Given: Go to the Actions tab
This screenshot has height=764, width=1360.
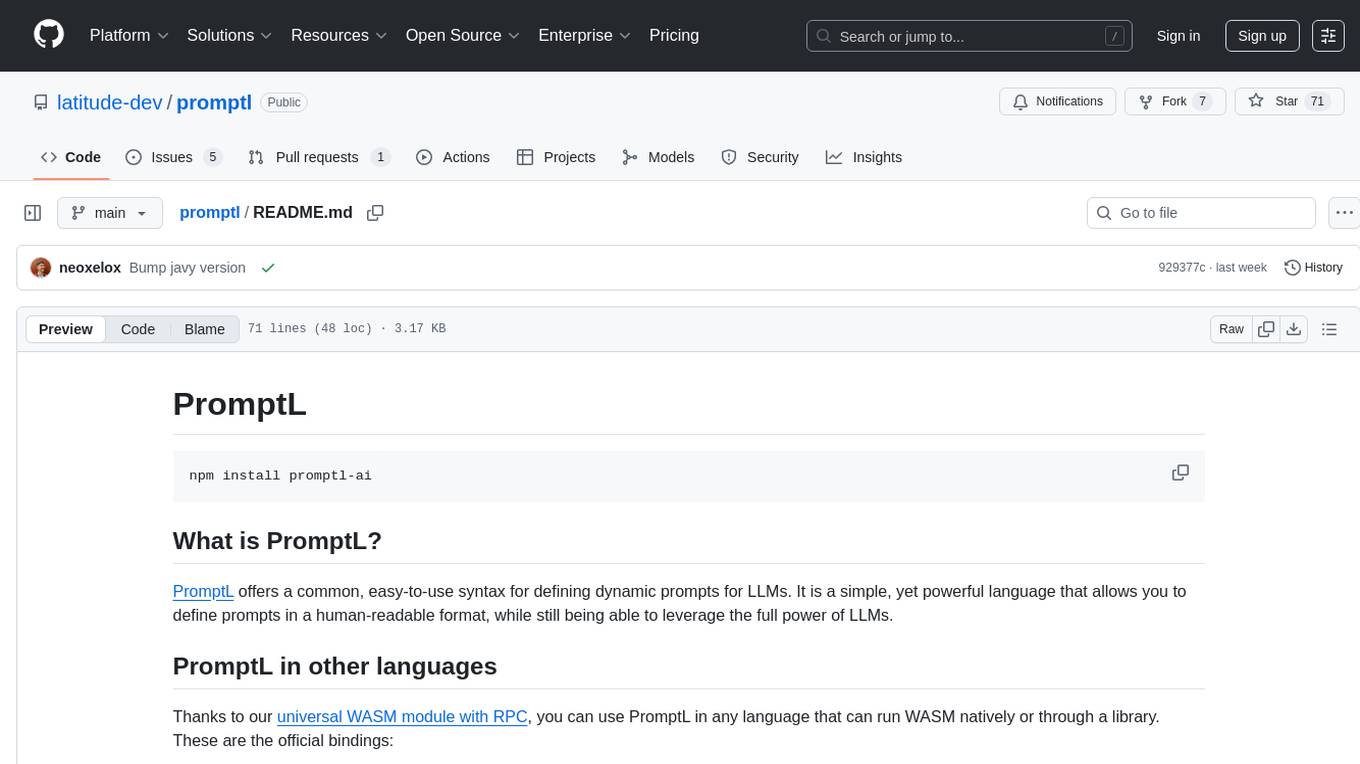Looking at the screenshot, I should coord(453,157).
